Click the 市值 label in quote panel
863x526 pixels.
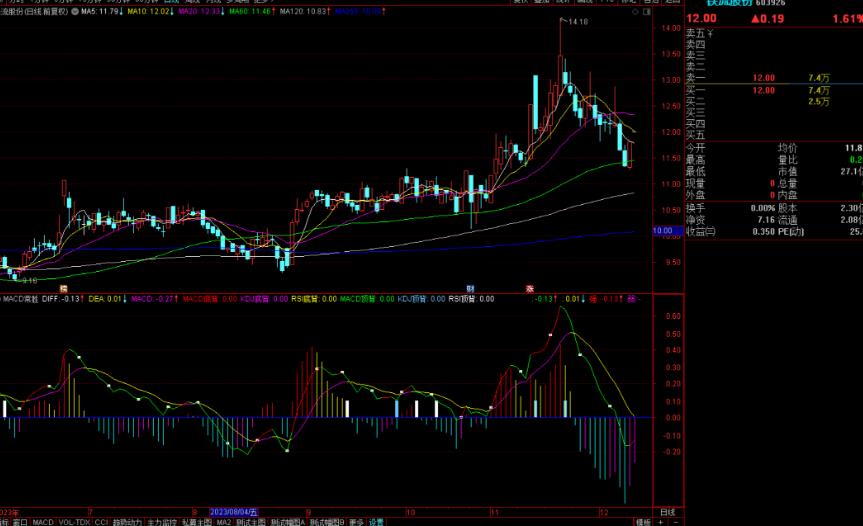[x=788, y=172]
